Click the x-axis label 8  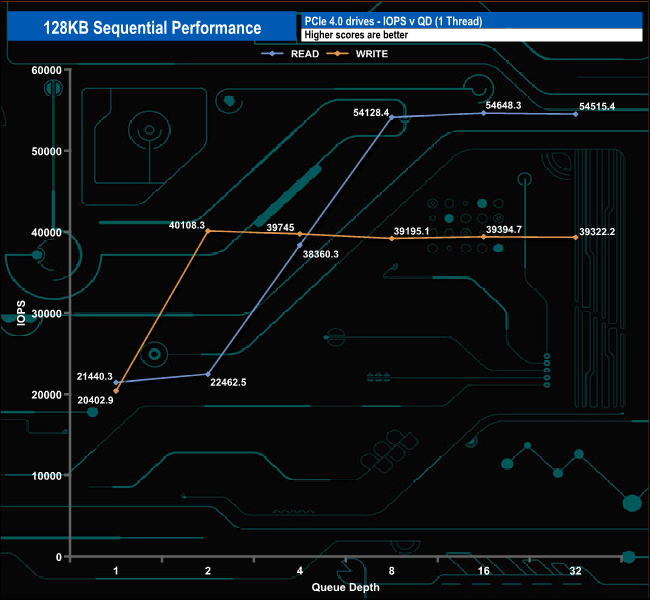tap(392, 571)
